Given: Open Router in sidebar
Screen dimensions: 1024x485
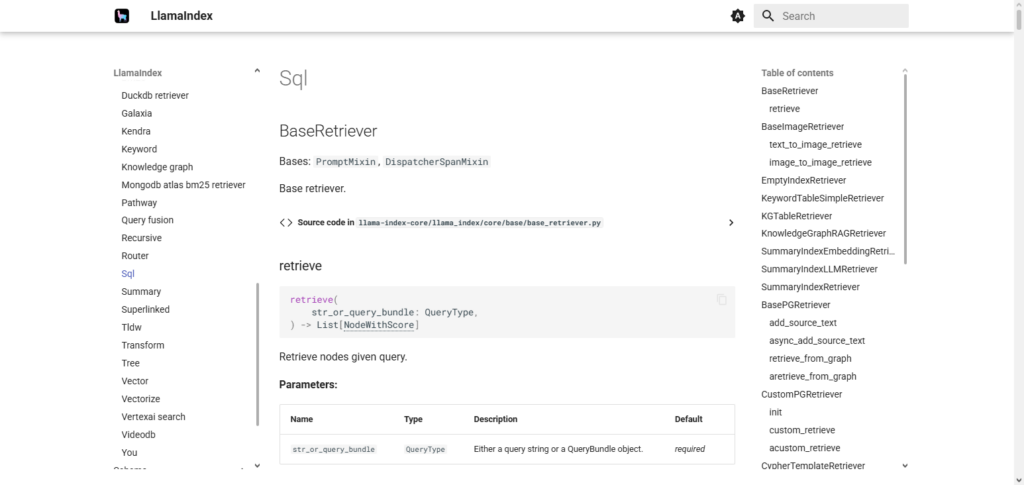Looking at the screenshot, I should coord(135,256).
